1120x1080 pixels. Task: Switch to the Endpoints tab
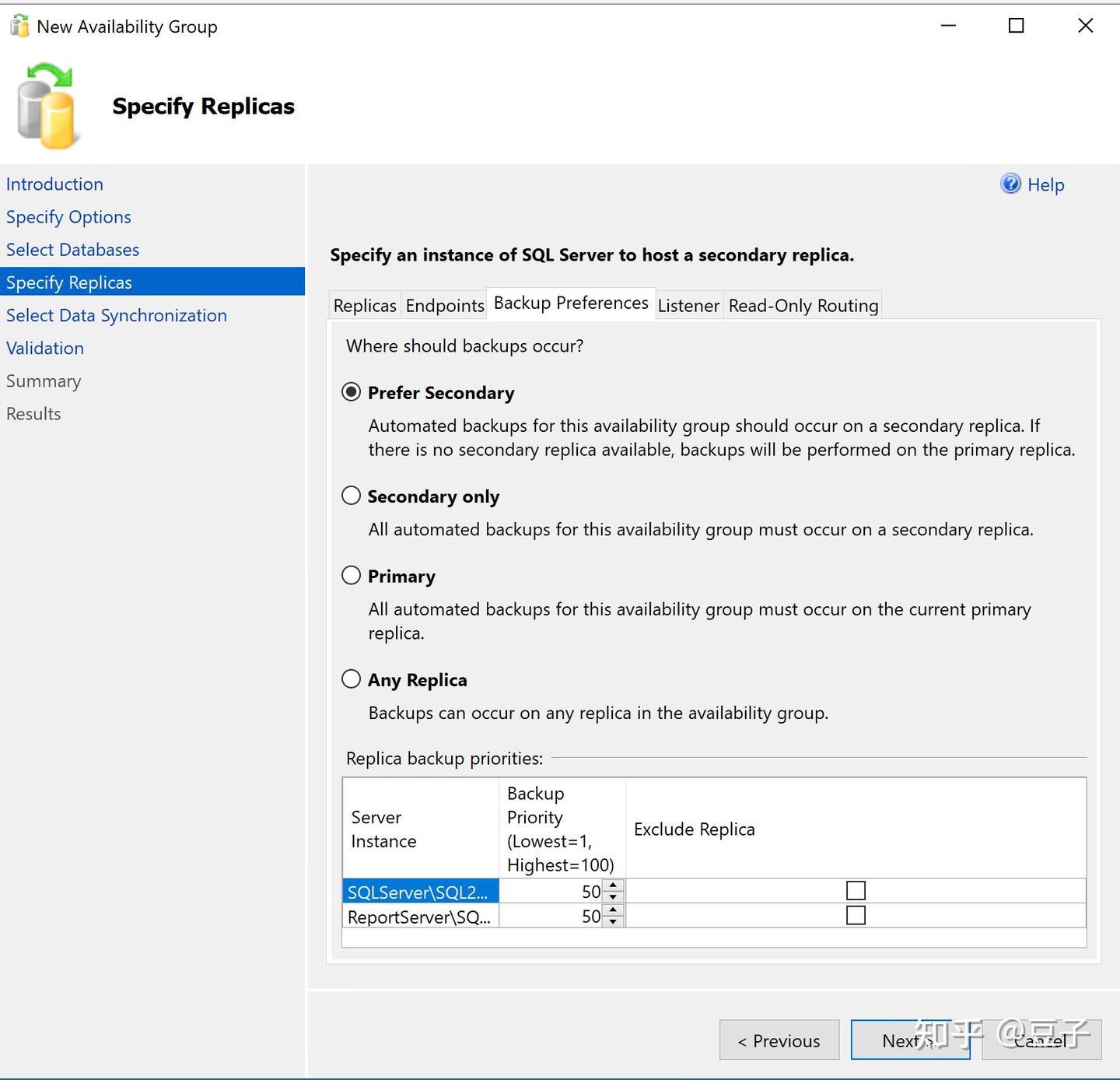pyautogui.click(x=445, y=306)
